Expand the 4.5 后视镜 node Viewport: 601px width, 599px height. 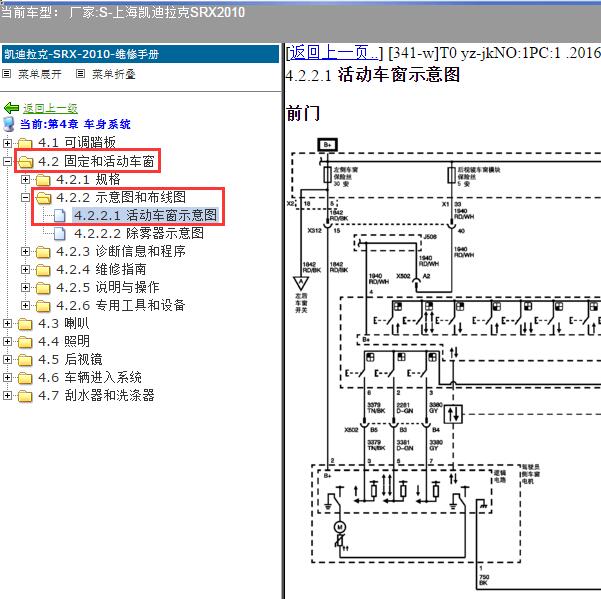[7, 359]
